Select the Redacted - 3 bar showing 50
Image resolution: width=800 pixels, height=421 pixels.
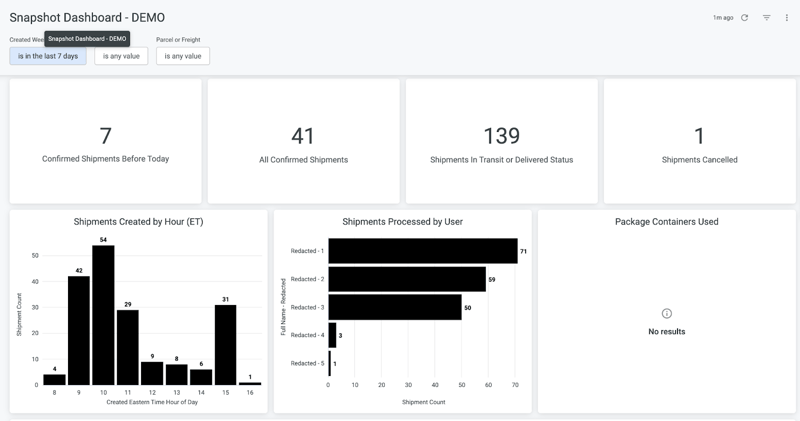(394, 307)
